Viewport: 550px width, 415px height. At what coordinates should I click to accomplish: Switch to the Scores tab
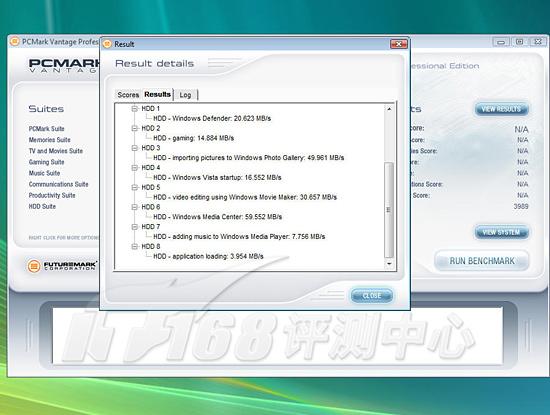click(128, 95)
